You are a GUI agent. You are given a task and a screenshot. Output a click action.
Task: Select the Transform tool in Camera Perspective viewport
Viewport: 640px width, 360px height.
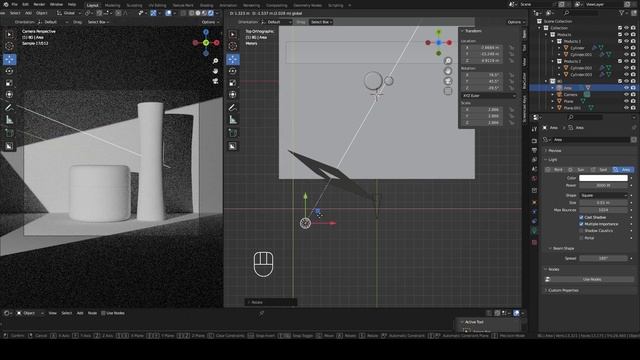click(9, 95)
